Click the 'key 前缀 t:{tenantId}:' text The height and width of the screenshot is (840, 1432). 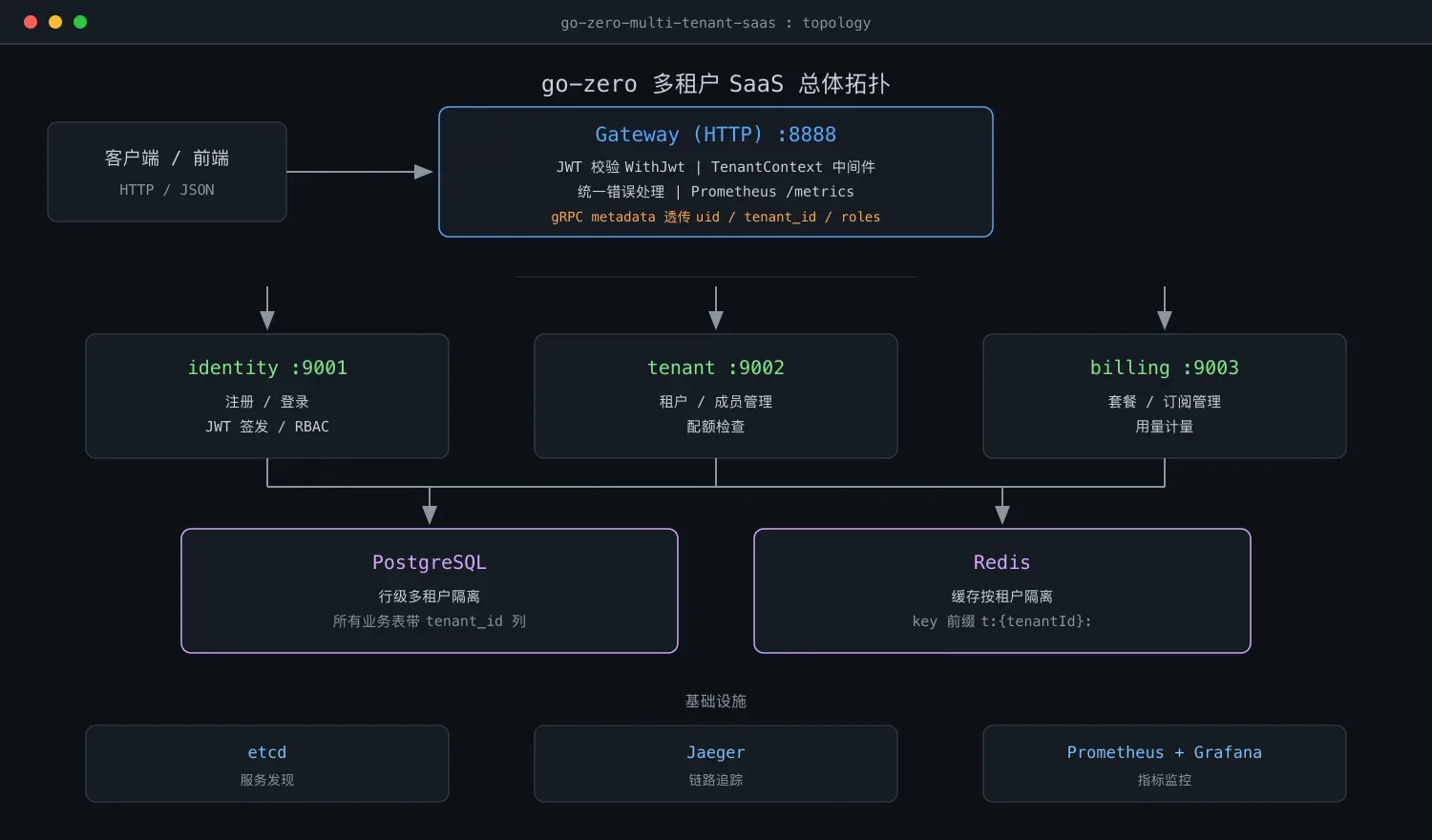pos(1002,621)
